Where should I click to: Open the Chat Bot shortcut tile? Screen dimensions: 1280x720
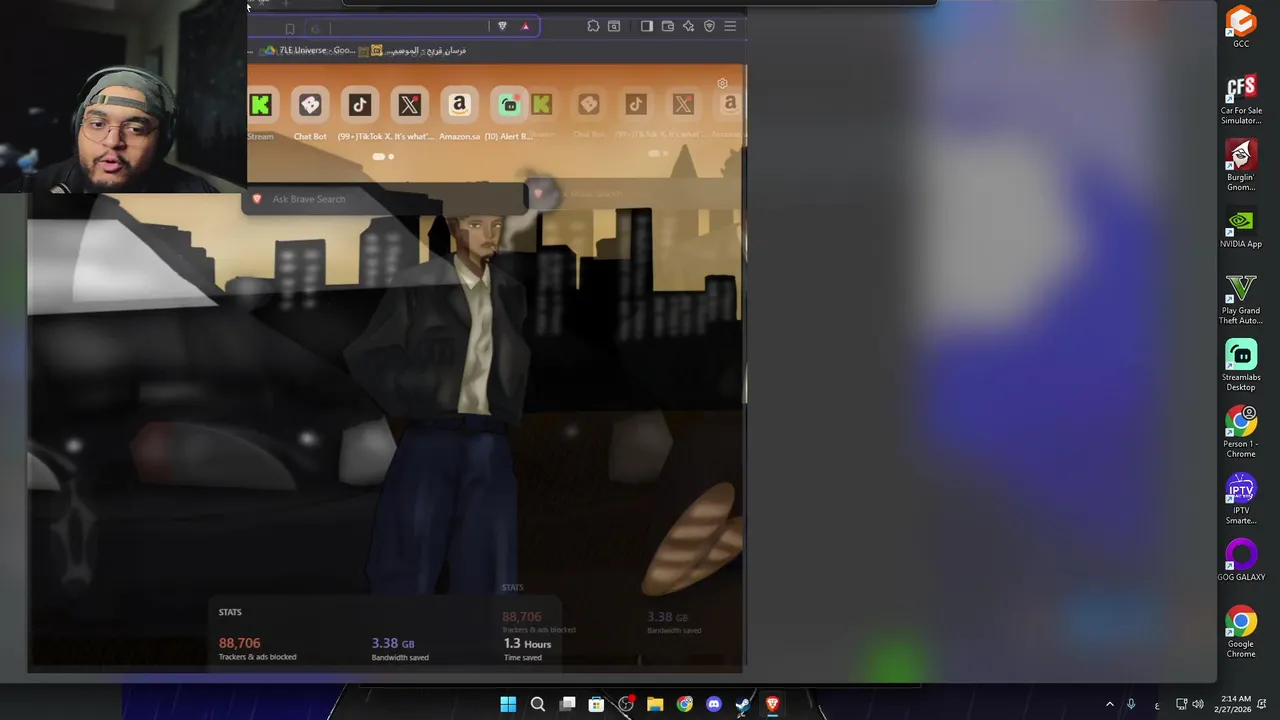point(310,105)
